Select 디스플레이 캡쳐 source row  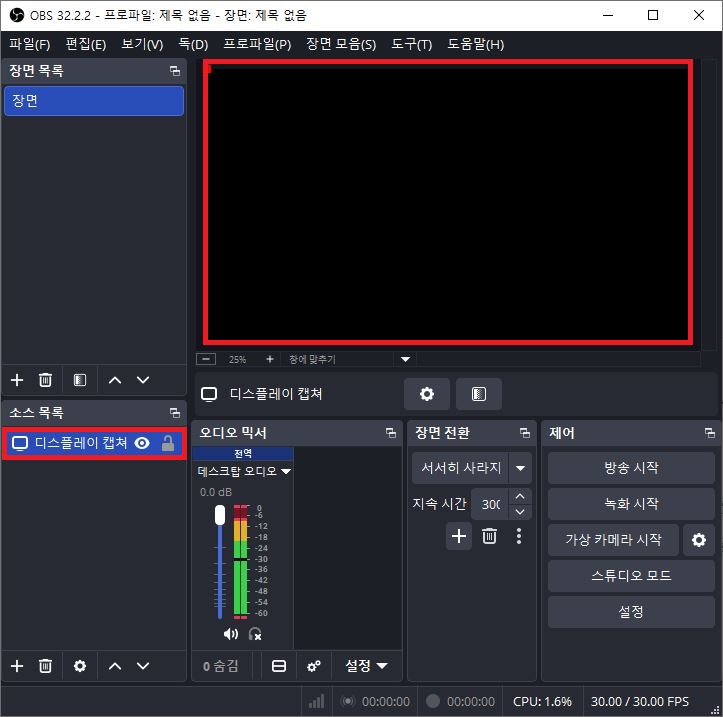94,443
